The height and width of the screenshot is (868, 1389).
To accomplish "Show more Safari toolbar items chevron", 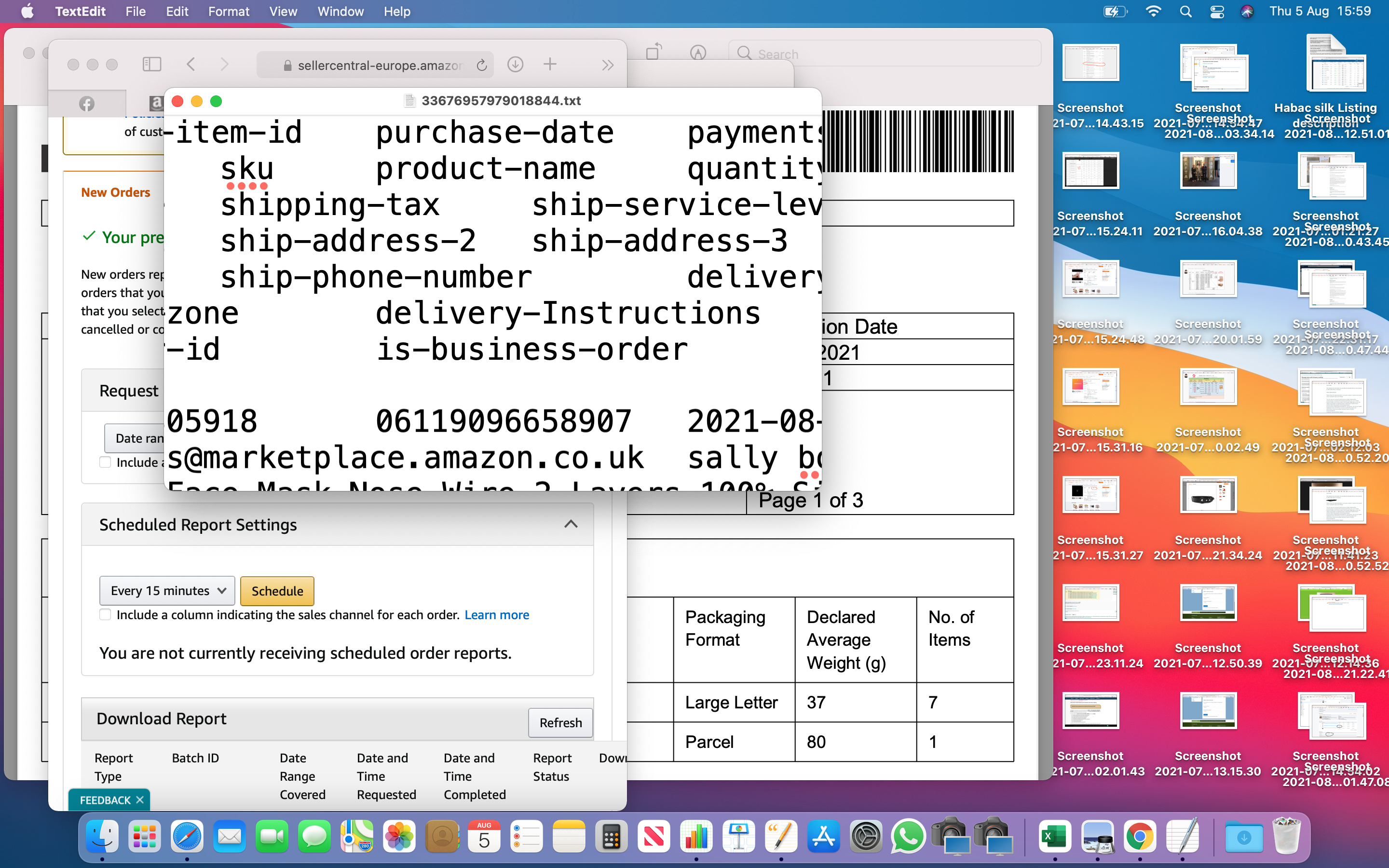I will tap(608, 65).
